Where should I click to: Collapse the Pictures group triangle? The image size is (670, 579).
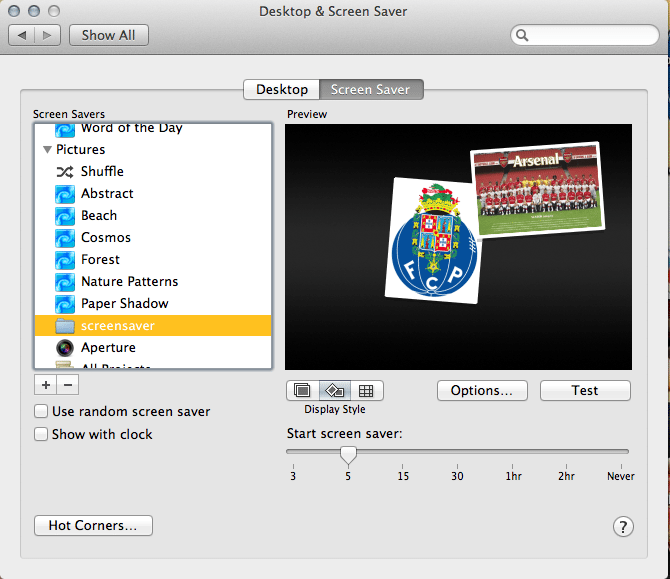coord(47,150)
